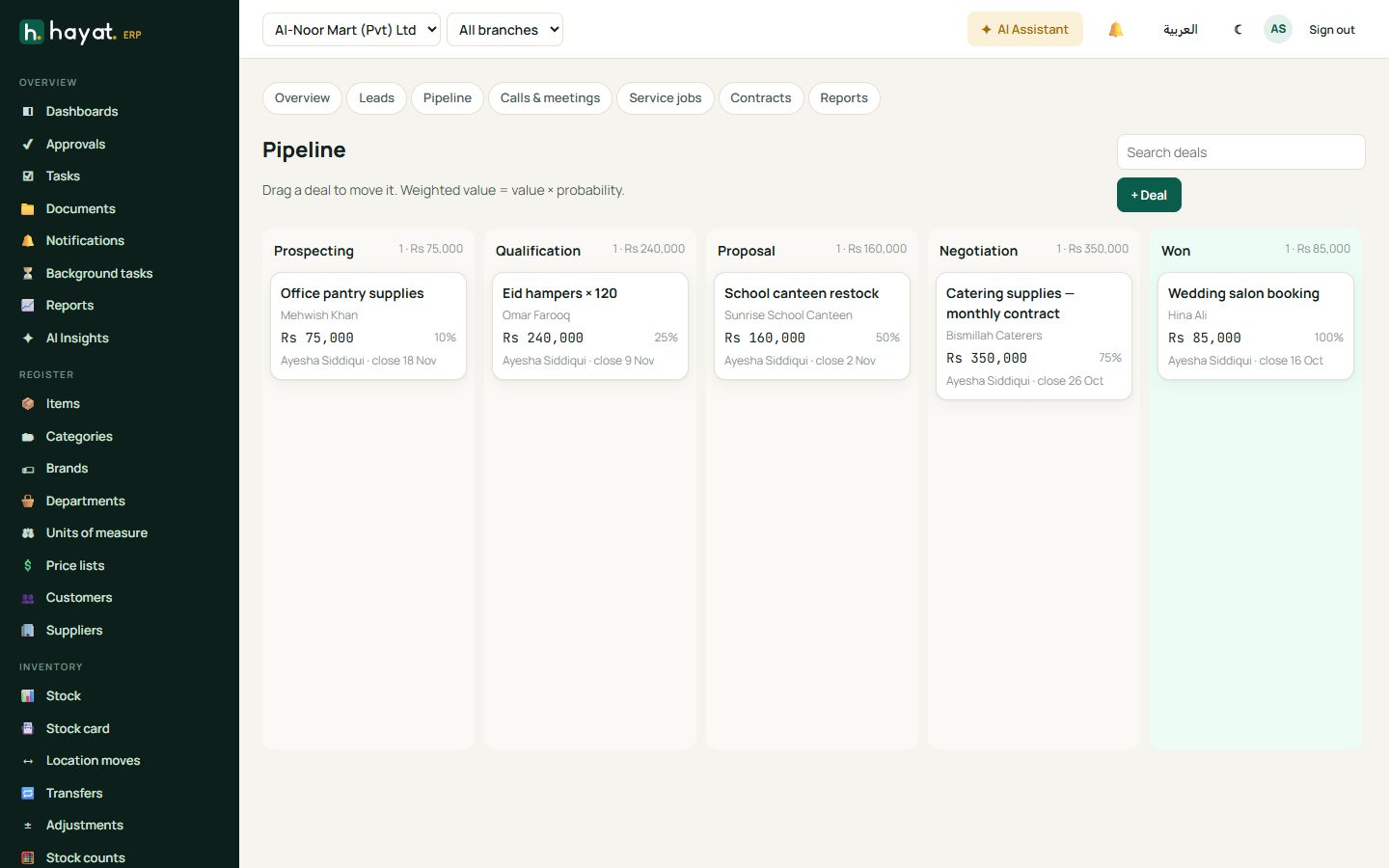Open the Wedding salon booking deal card
Image resolution: width=1389 pixels, height=868 pixels.
tap(1256, 326)
